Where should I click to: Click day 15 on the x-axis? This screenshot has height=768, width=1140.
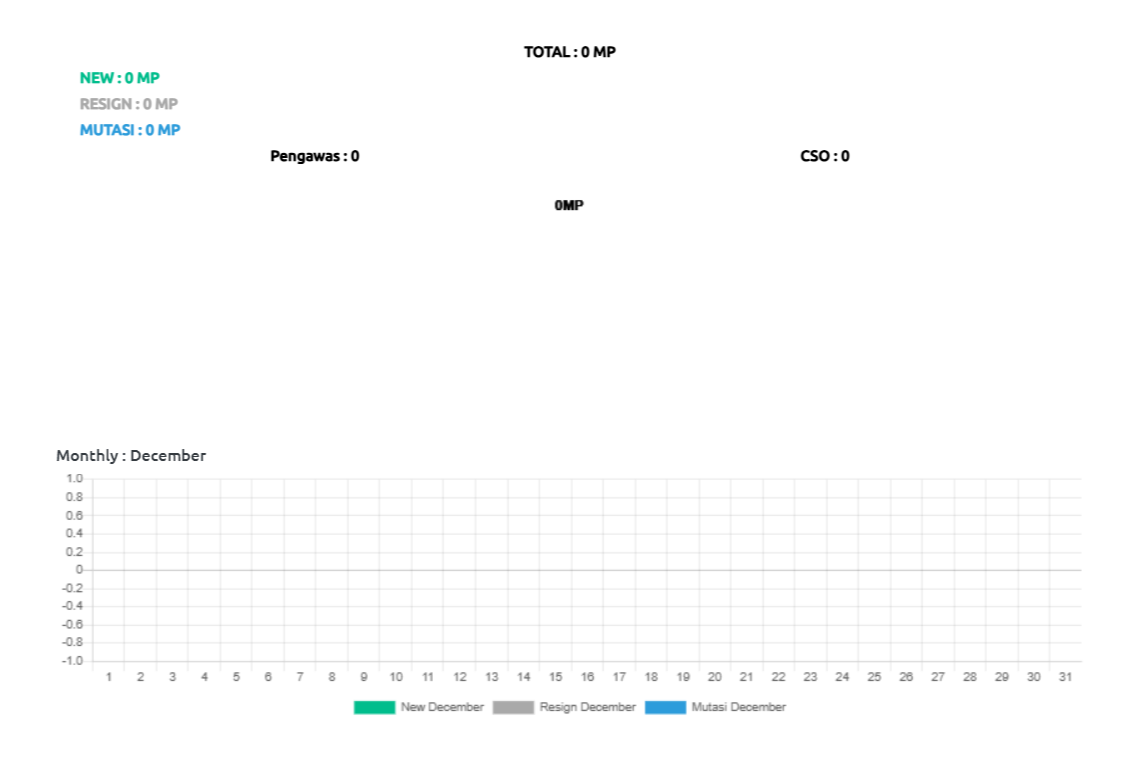(555, 677)
